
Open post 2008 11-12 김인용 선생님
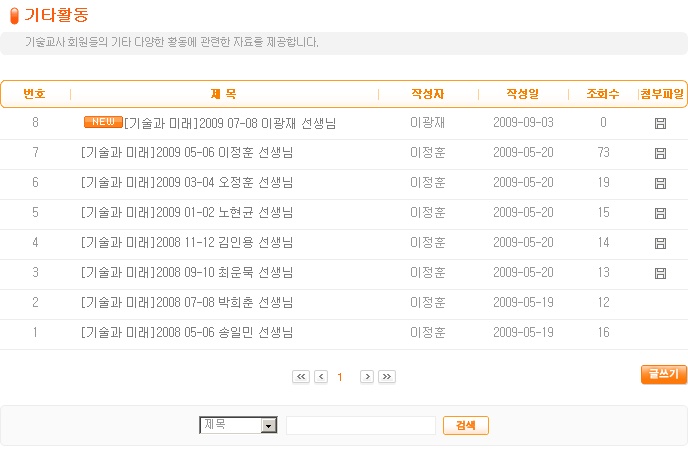[186, 243]
